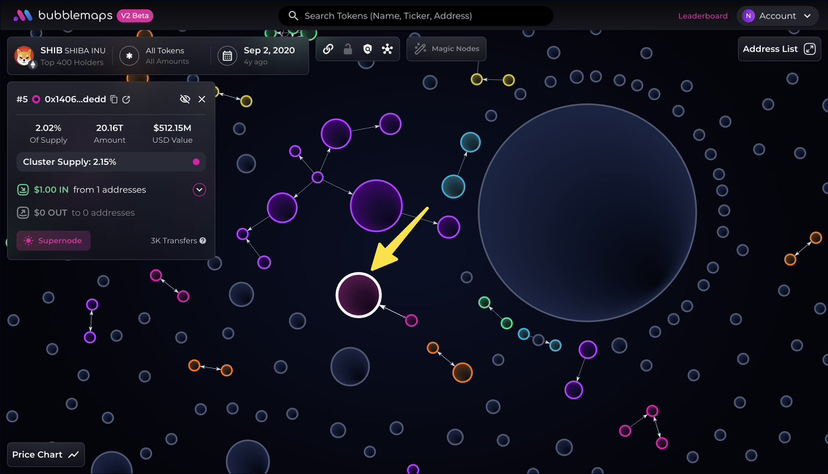This screenshot has height=474, width=828.
Task: Click the link icon in the map toolbar
Action: (x=328, y=49)
